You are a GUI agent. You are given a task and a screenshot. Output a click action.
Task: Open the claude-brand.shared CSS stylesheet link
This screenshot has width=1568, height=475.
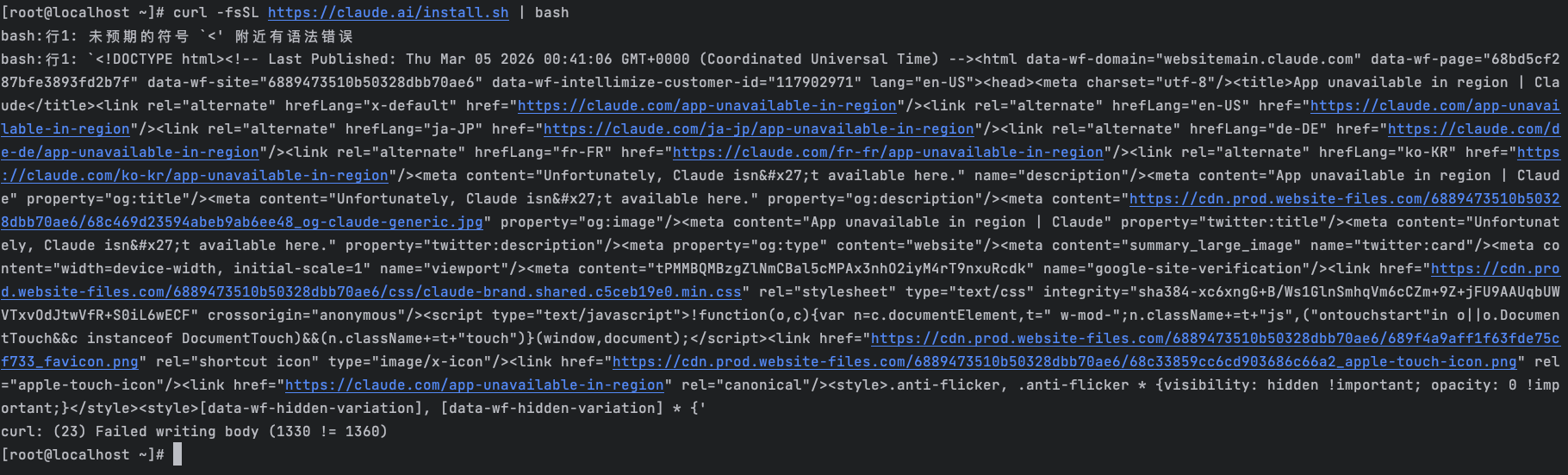point(370,292)
